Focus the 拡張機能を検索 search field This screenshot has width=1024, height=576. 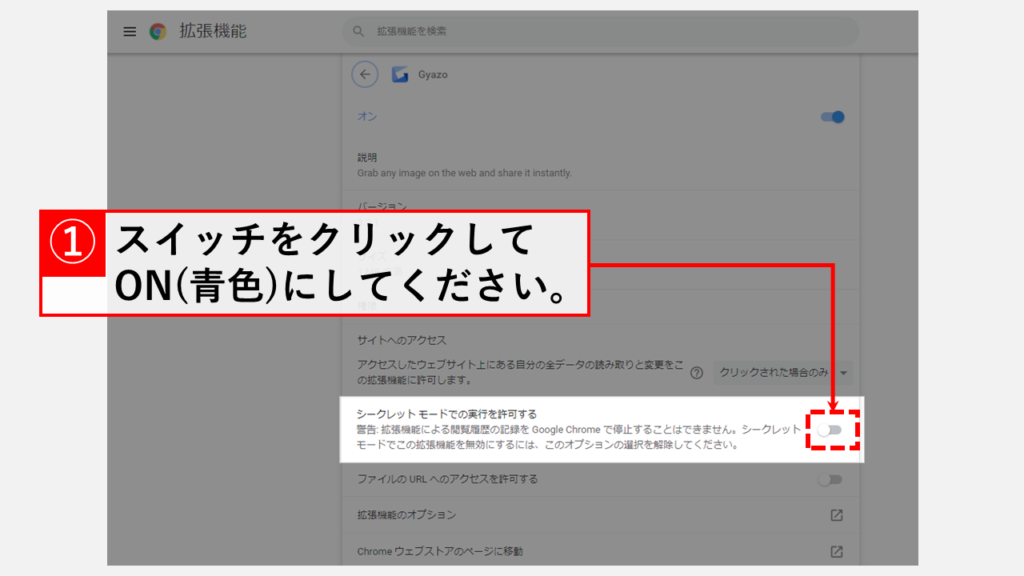click(600, 31)
